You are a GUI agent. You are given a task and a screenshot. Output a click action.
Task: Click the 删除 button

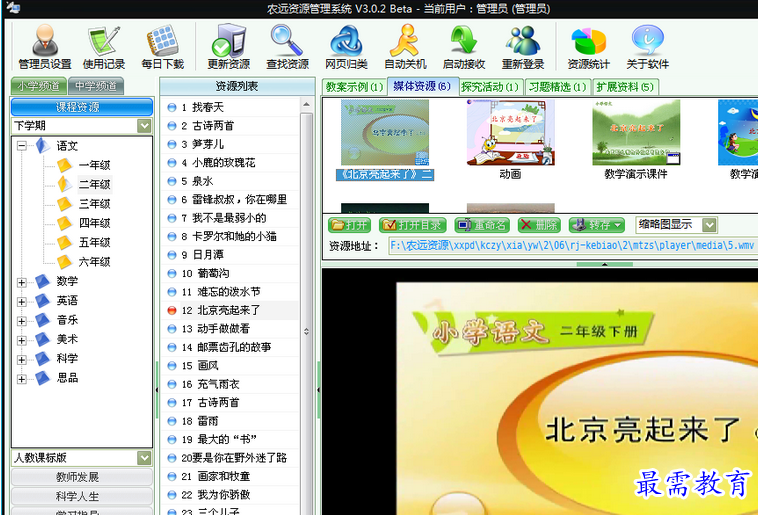tap(539, 225)
